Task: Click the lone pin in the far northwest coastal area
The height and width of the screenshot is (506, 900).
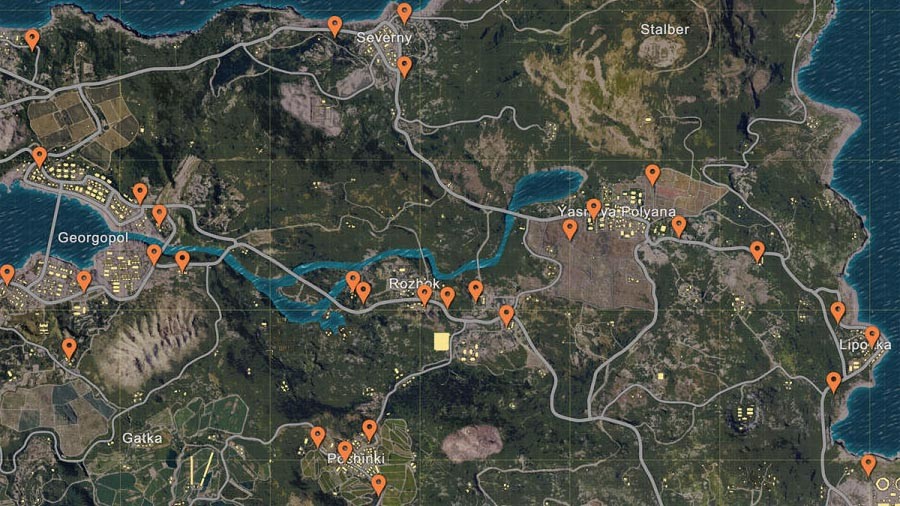Action: pos(32,40)
